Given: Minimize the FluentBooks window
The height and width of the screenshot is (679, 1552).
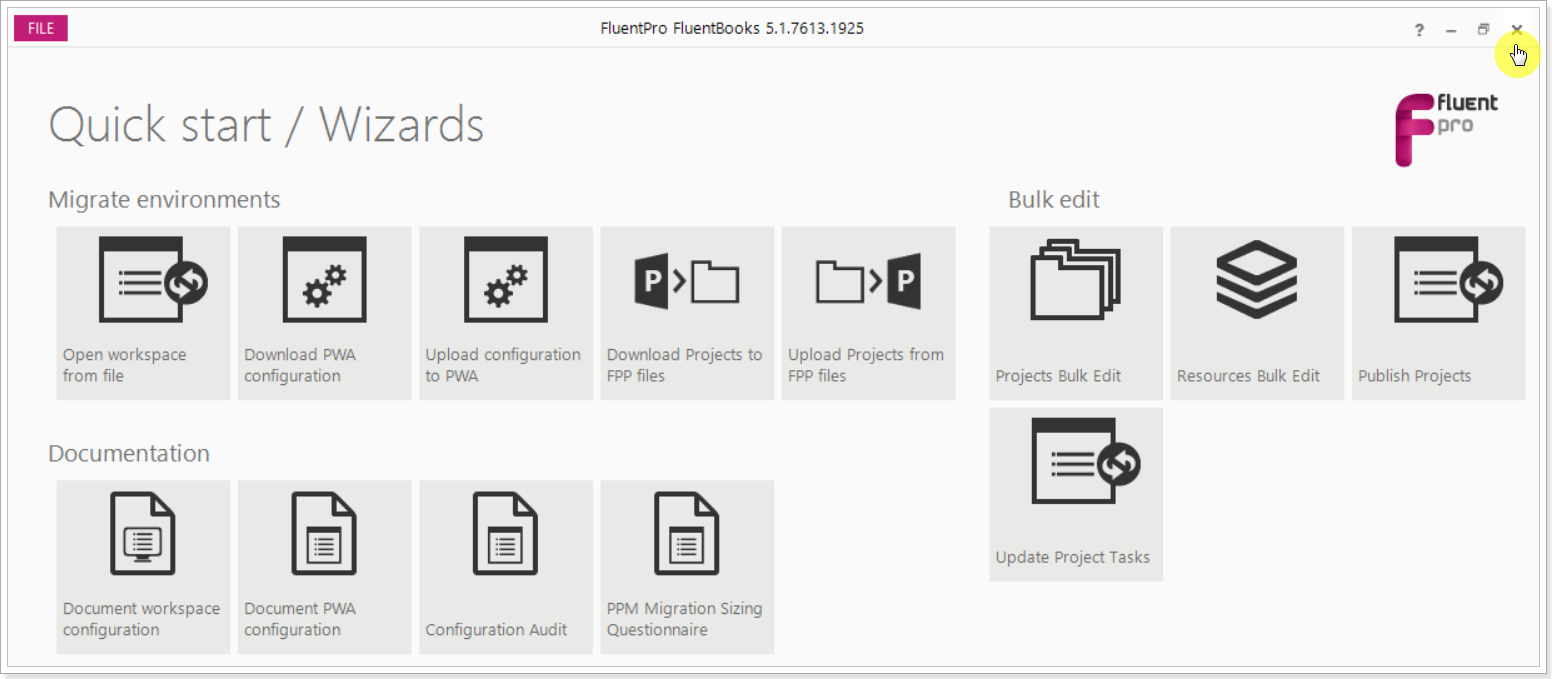Looking at the screenshot, I should pyautogui.click(x=1451, y=30).
